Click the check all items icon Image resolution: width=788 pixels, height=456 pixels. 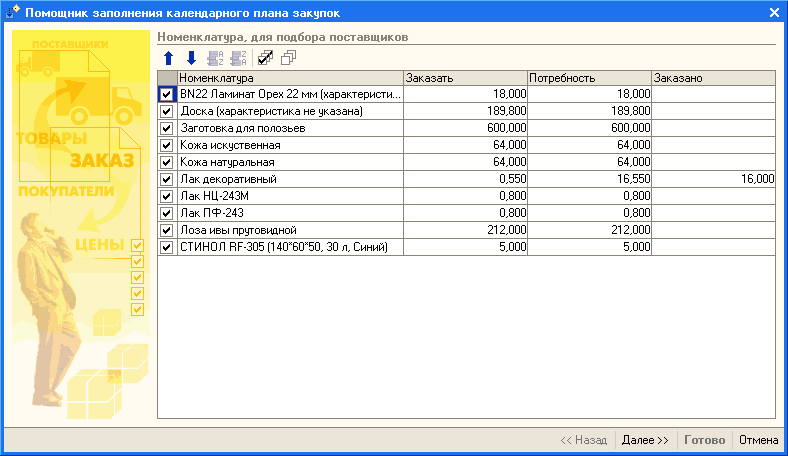[265, 58]
